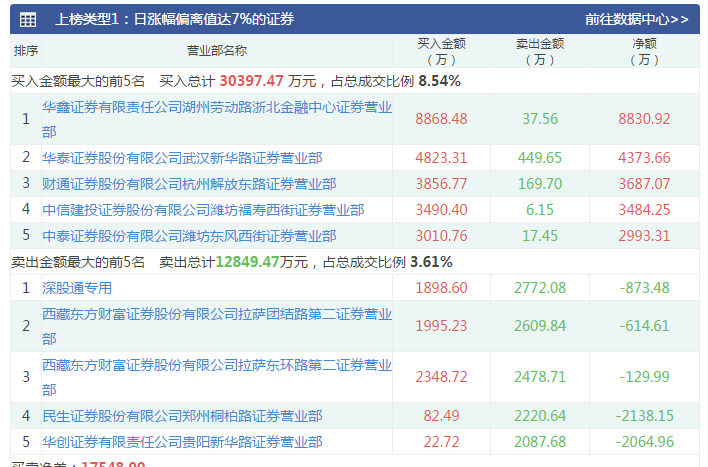
Task: Select buy amount 2348.72
Action: click(x=441, y=377)
